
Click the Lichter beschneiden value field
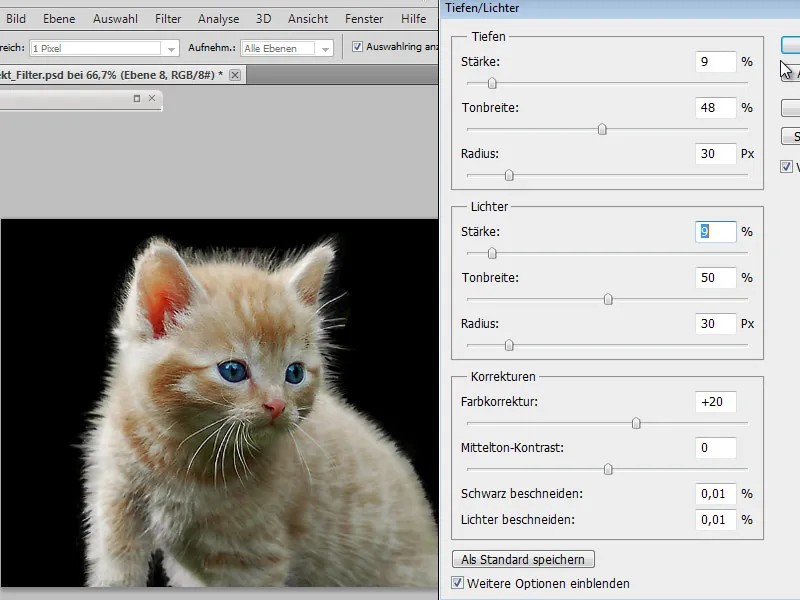pos(715,519)
